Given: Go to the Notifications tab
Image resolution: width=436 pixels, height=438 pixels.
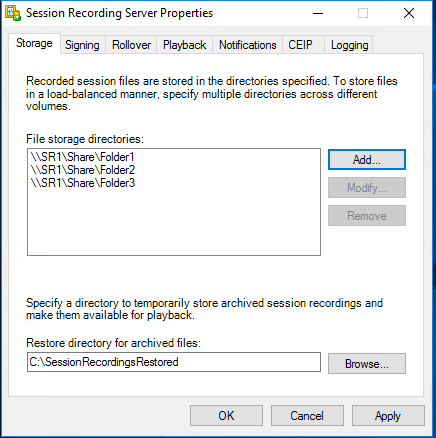Looking at the screenshot, I should [248, 45].
